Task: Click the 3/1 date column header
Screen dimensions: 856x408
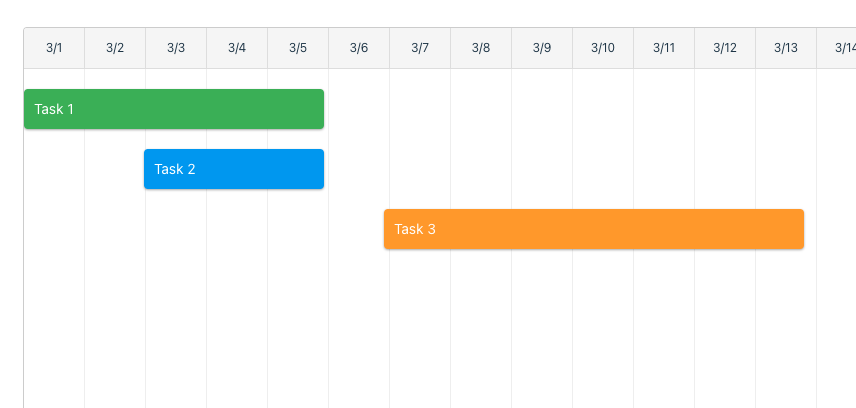Action: [54, 48]
